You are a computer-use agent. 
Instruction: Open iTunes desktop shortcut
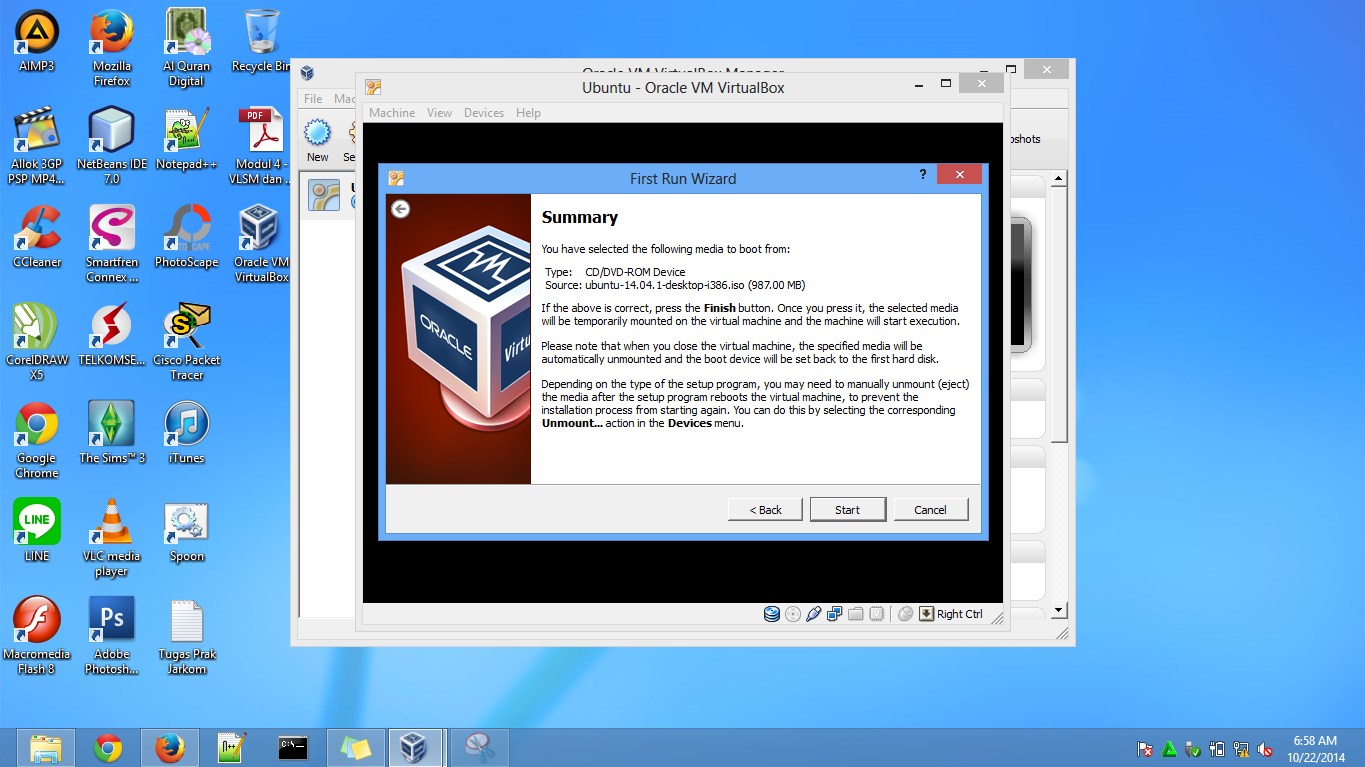click(x=187, y=433)
